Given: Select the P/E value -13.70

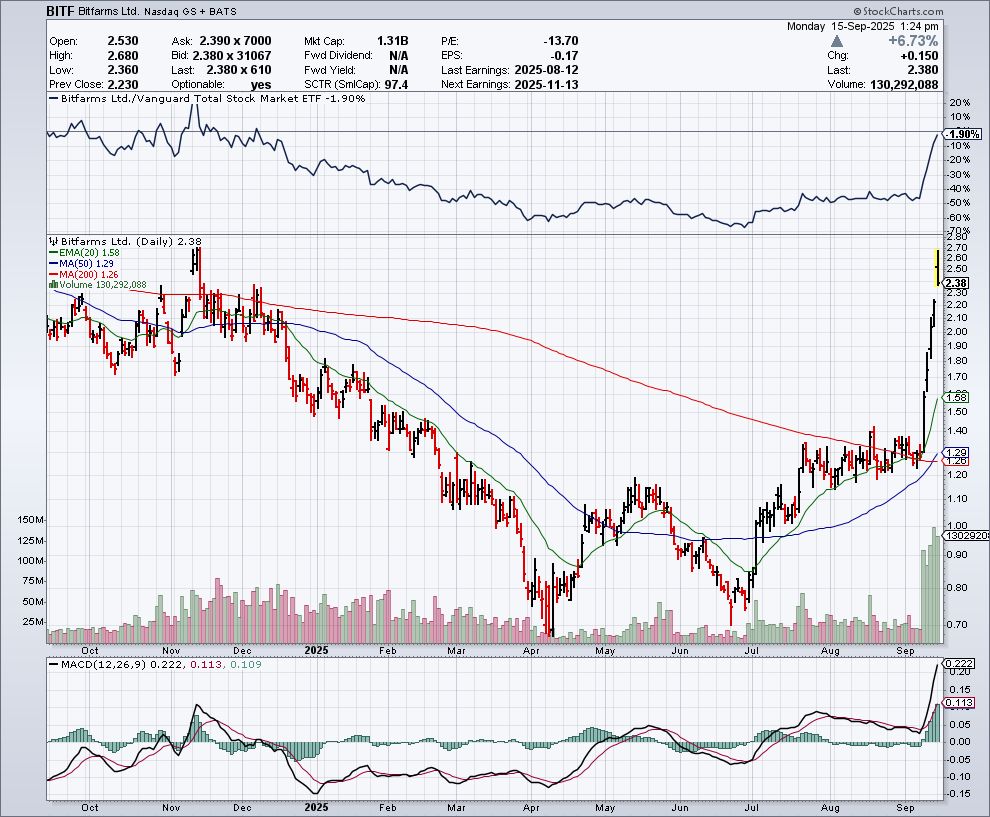Looking at the screenshot, I should pyautogui.click(x=561, y=41).
